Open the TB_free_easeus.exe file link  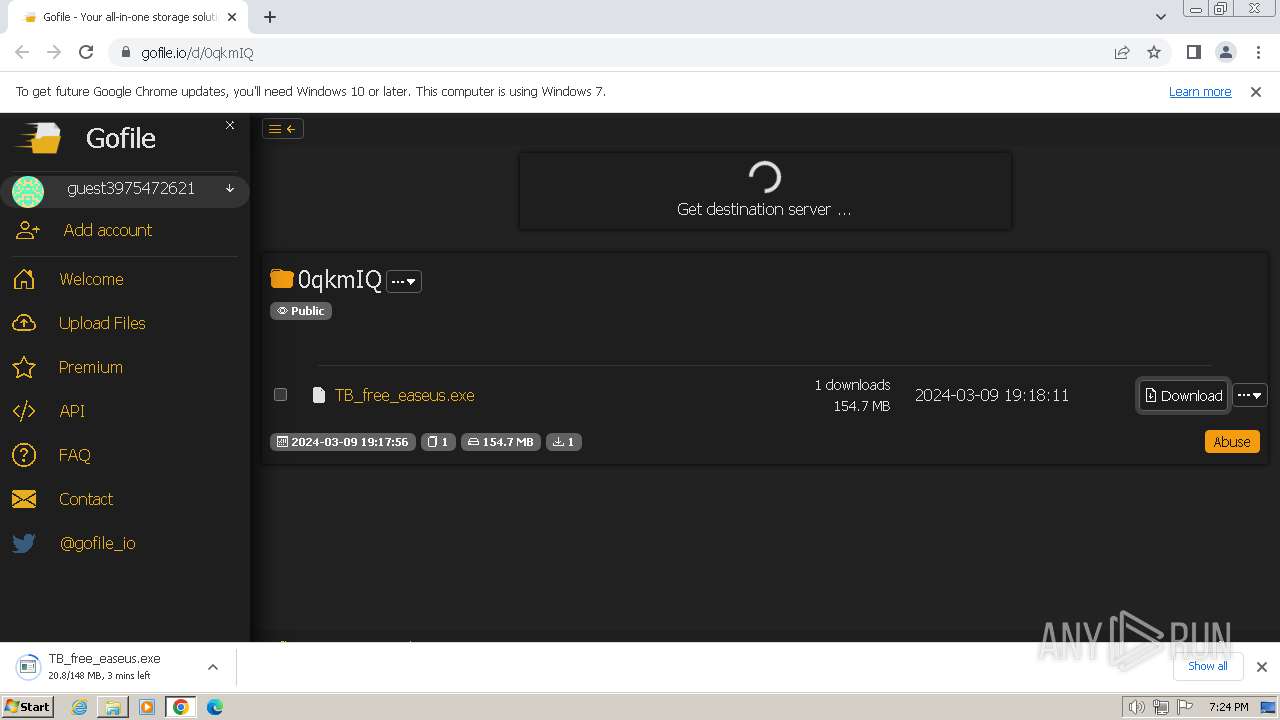[x=404, y=395]
